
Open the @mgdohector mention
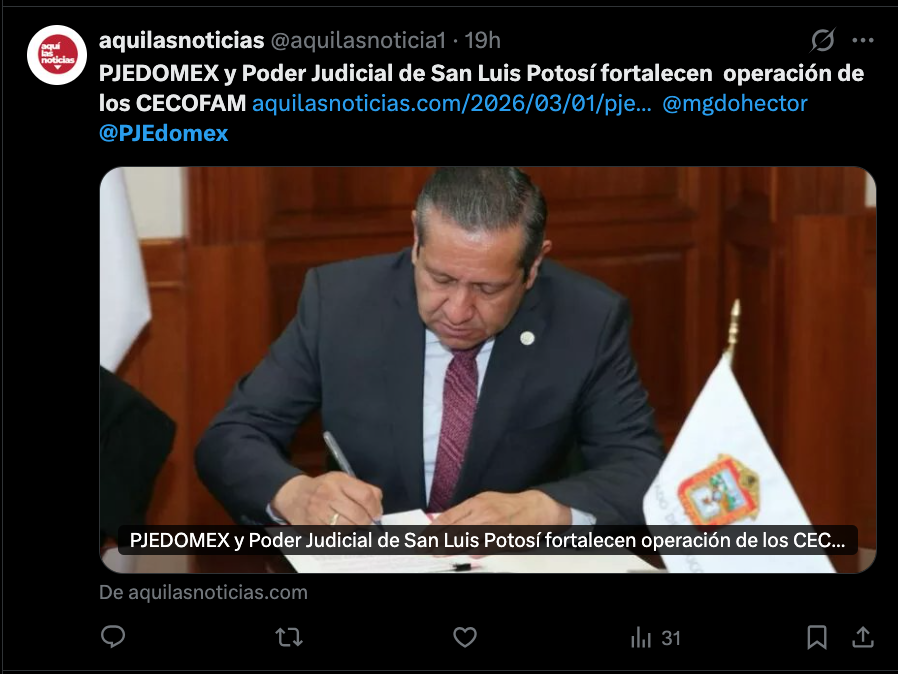(735, 104)
